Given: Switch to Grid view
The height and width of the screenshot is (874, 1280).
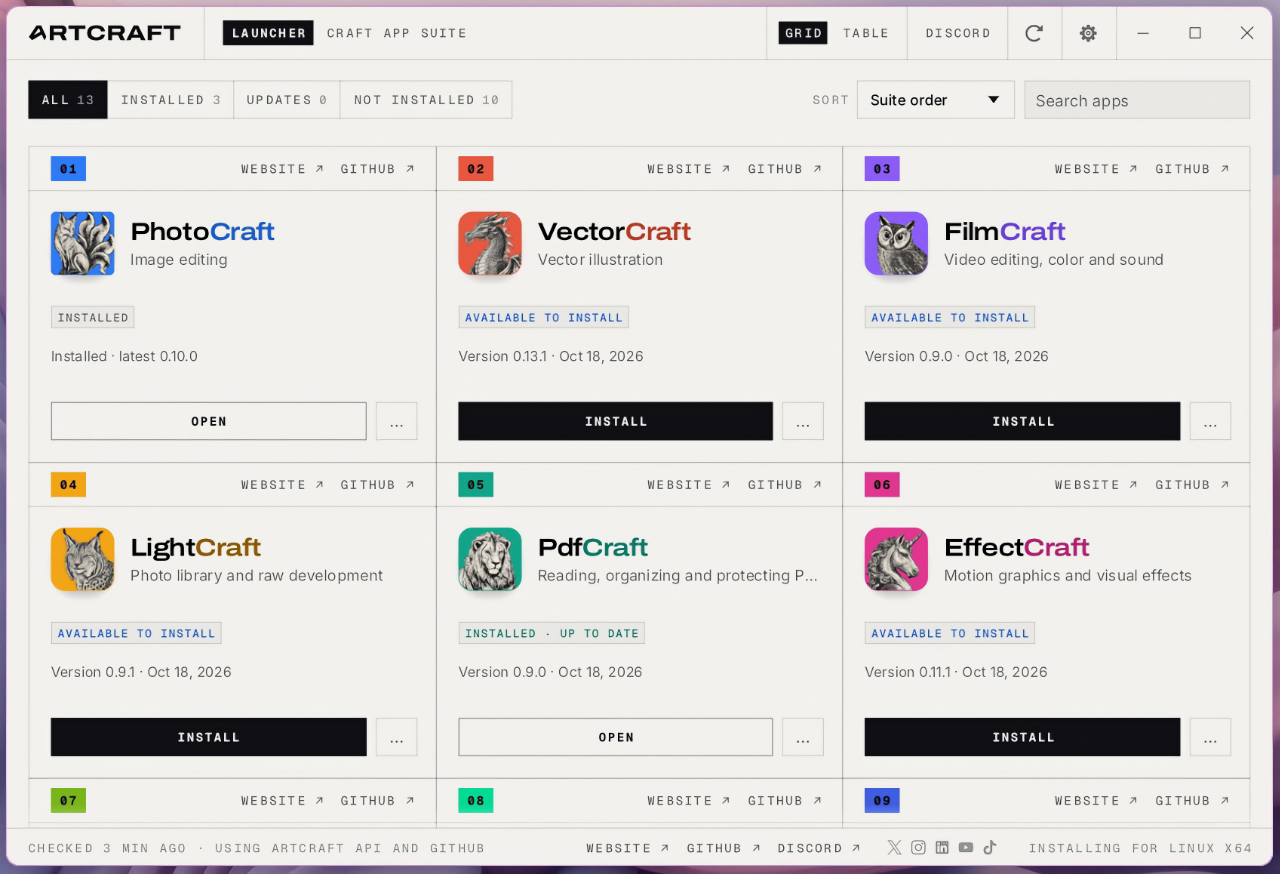Looking at the screenshot, I should tap(804, 33).
